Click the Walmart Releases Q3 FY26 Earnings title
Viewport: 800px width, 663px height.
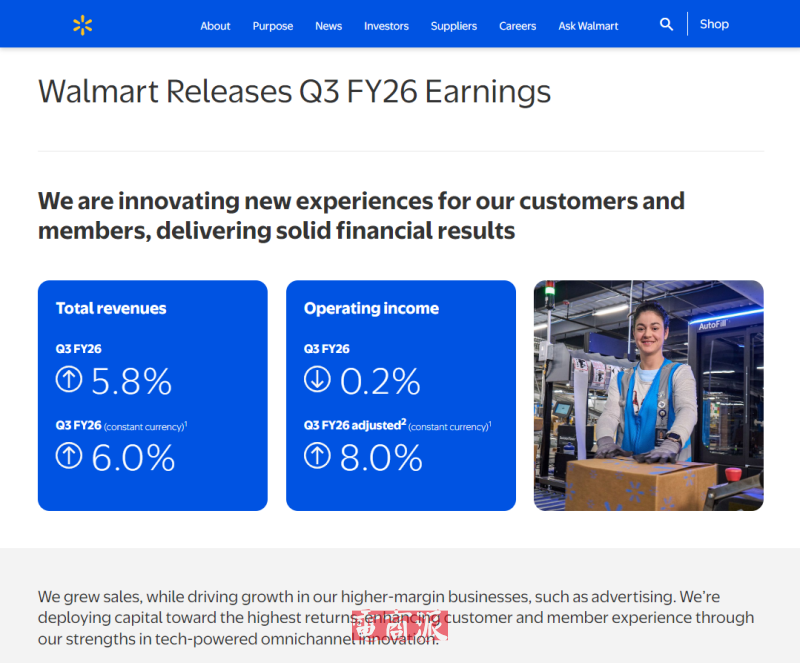click(x=294, y=92)
